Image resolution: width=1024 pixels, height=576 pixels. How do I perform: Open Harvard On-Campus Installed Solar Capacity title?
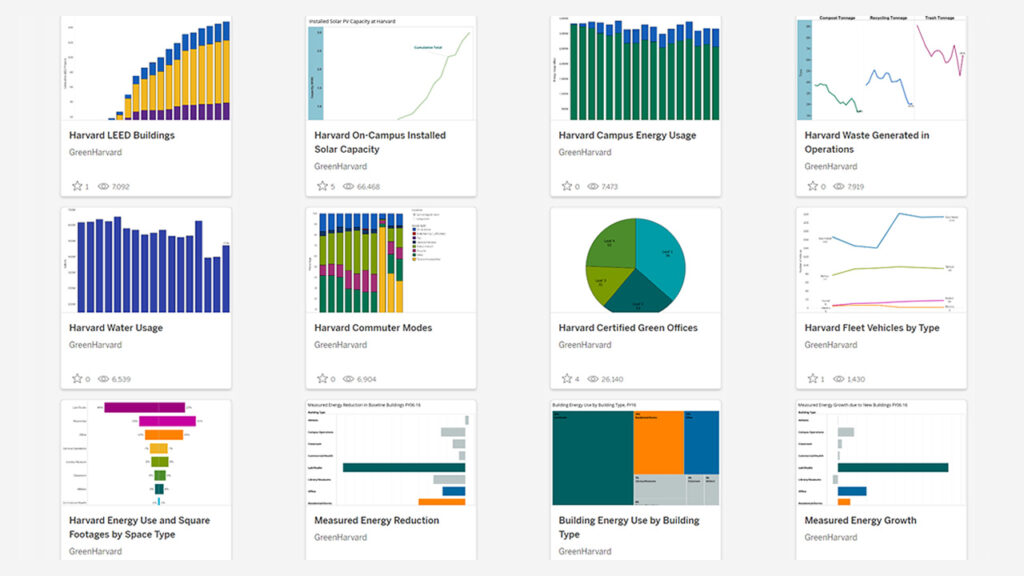tap(380, 142)
